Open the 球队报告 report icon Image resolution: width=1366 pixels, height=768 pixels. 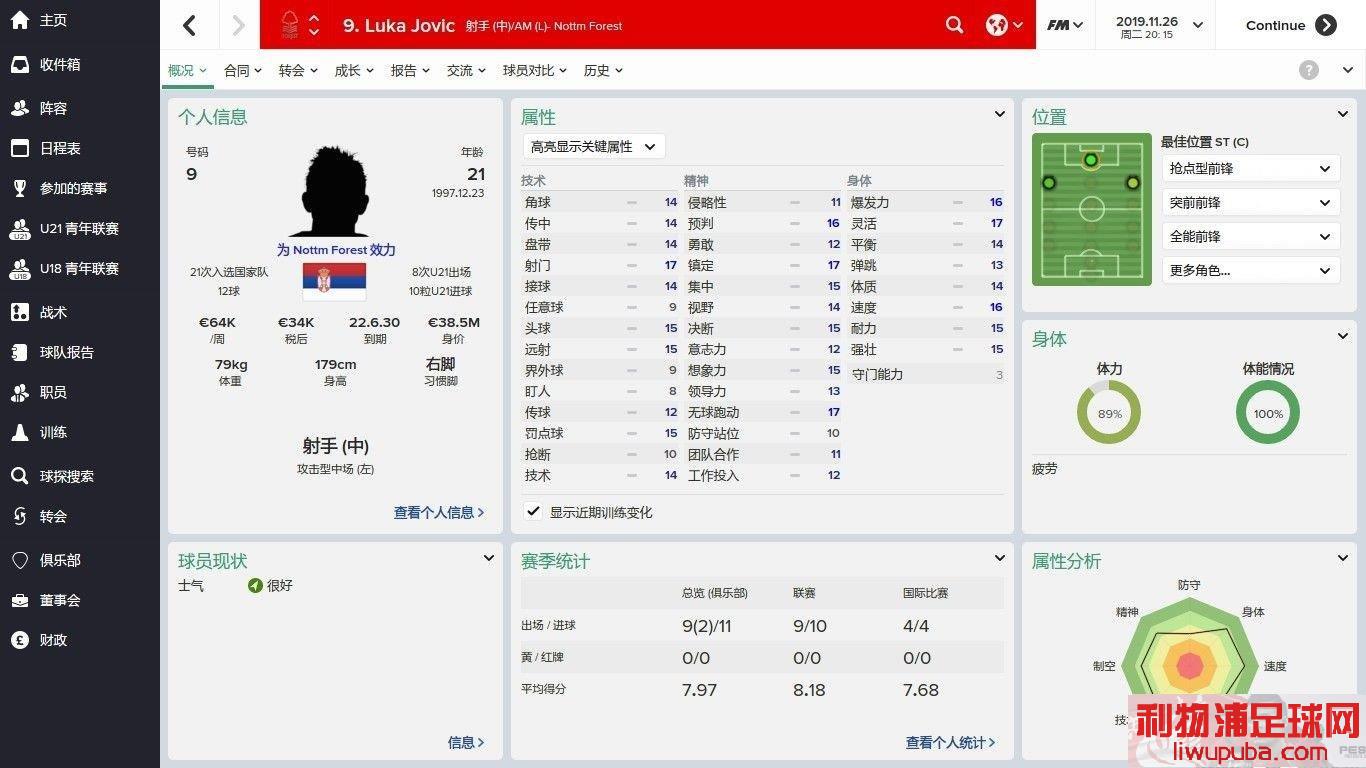click(20, 352)
